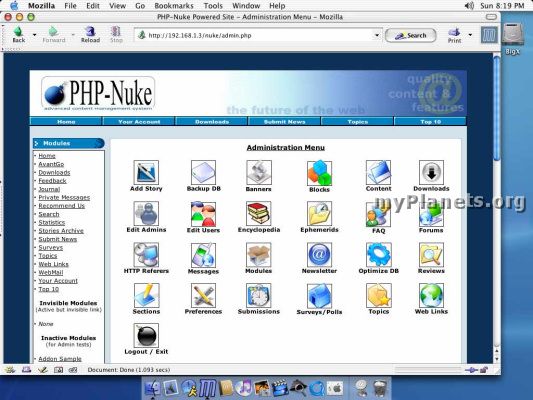Open the Tools menu
Screen dimensions: 533x400
pyautogui.click(x=213, y=6)
